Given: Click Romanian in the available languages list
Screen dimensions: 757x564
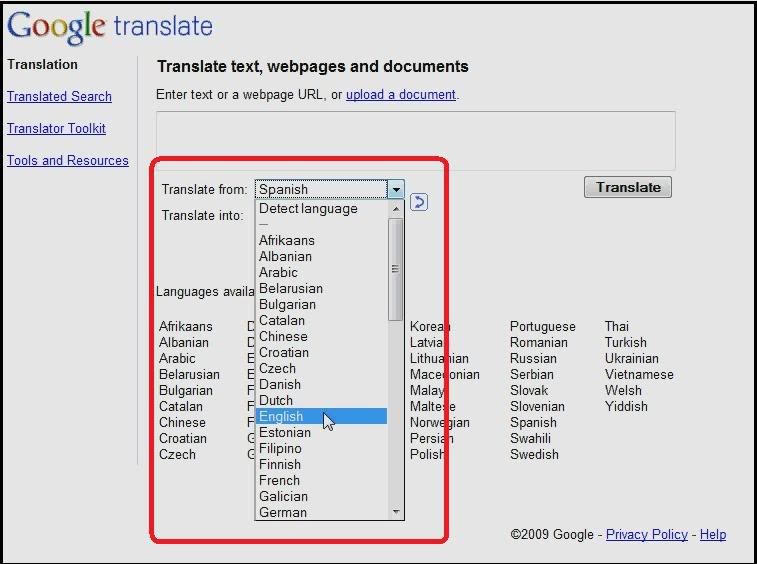Looking at the screenshot, I should pyautogui.click(x=539, y=342).
